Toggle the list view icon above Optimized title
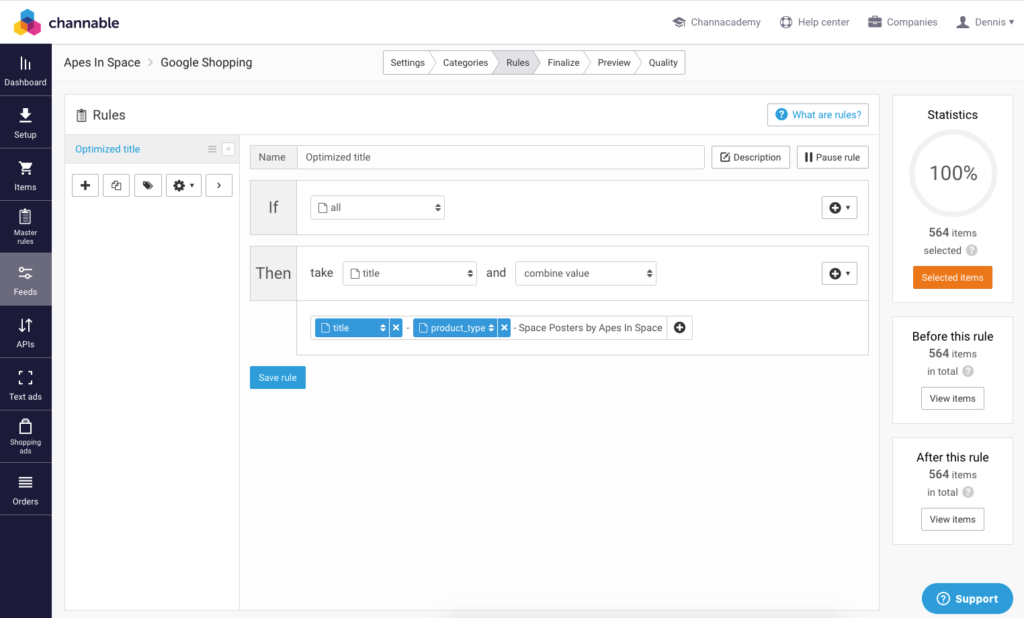The width and height of the screenshot is (1024, 618). (212, 148)
